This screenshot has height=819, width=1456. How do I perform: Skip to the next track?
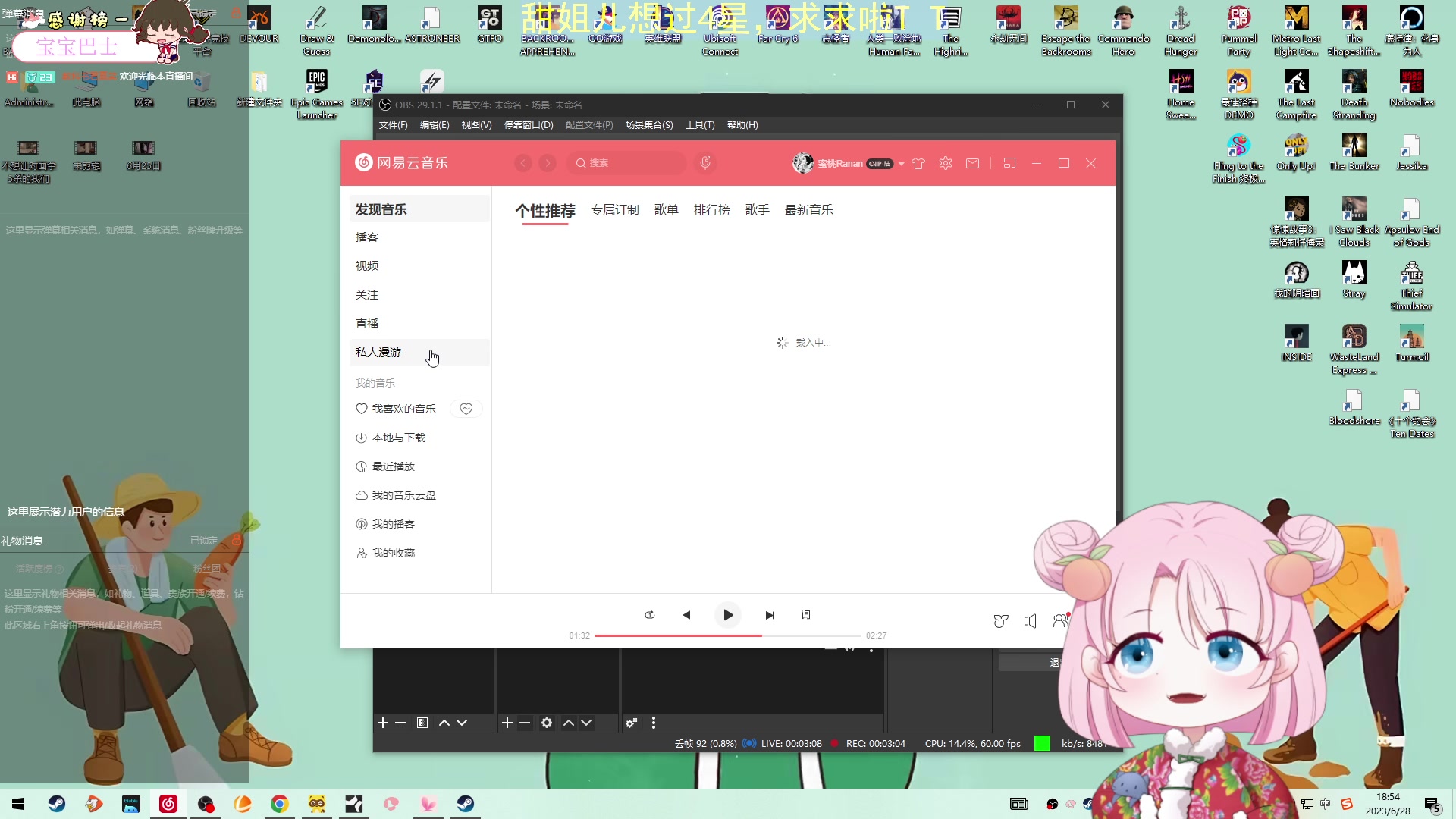pos(770,615)
